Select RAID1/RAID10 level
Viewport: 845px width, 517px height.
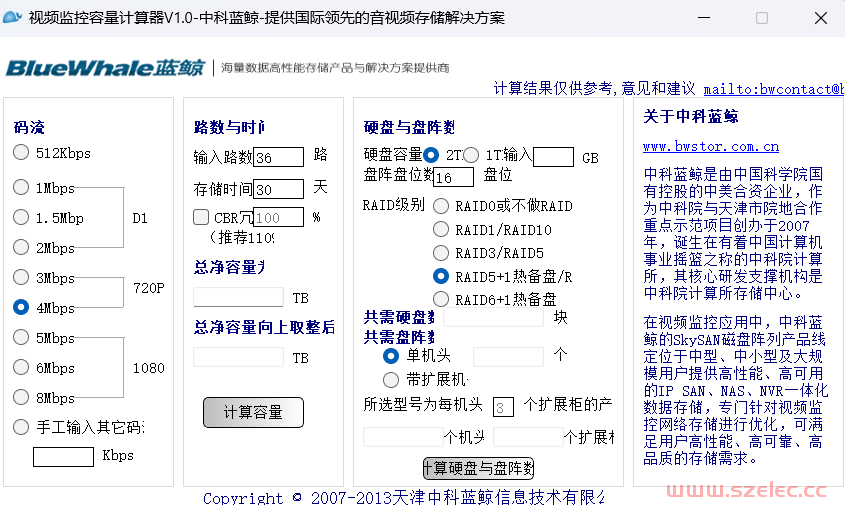pos(441,229)
